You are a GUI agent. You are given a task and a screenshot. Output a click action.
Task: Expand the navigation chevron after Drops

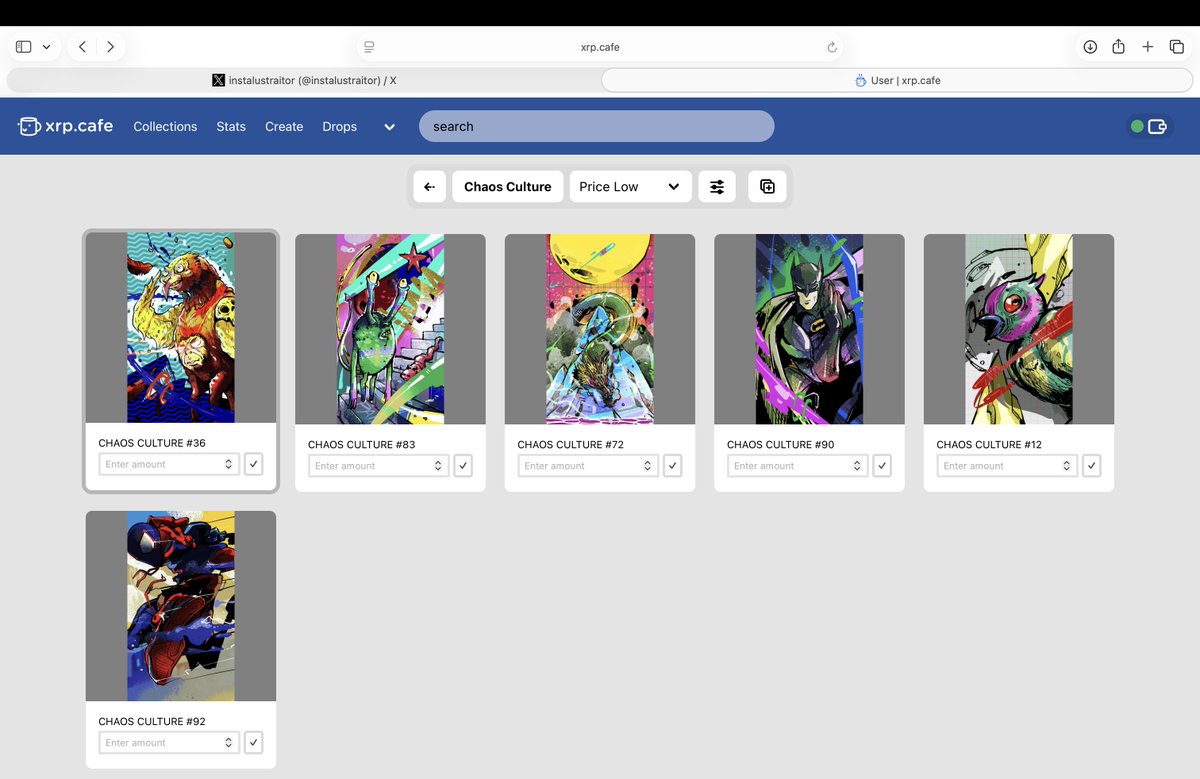pos(389,127)
